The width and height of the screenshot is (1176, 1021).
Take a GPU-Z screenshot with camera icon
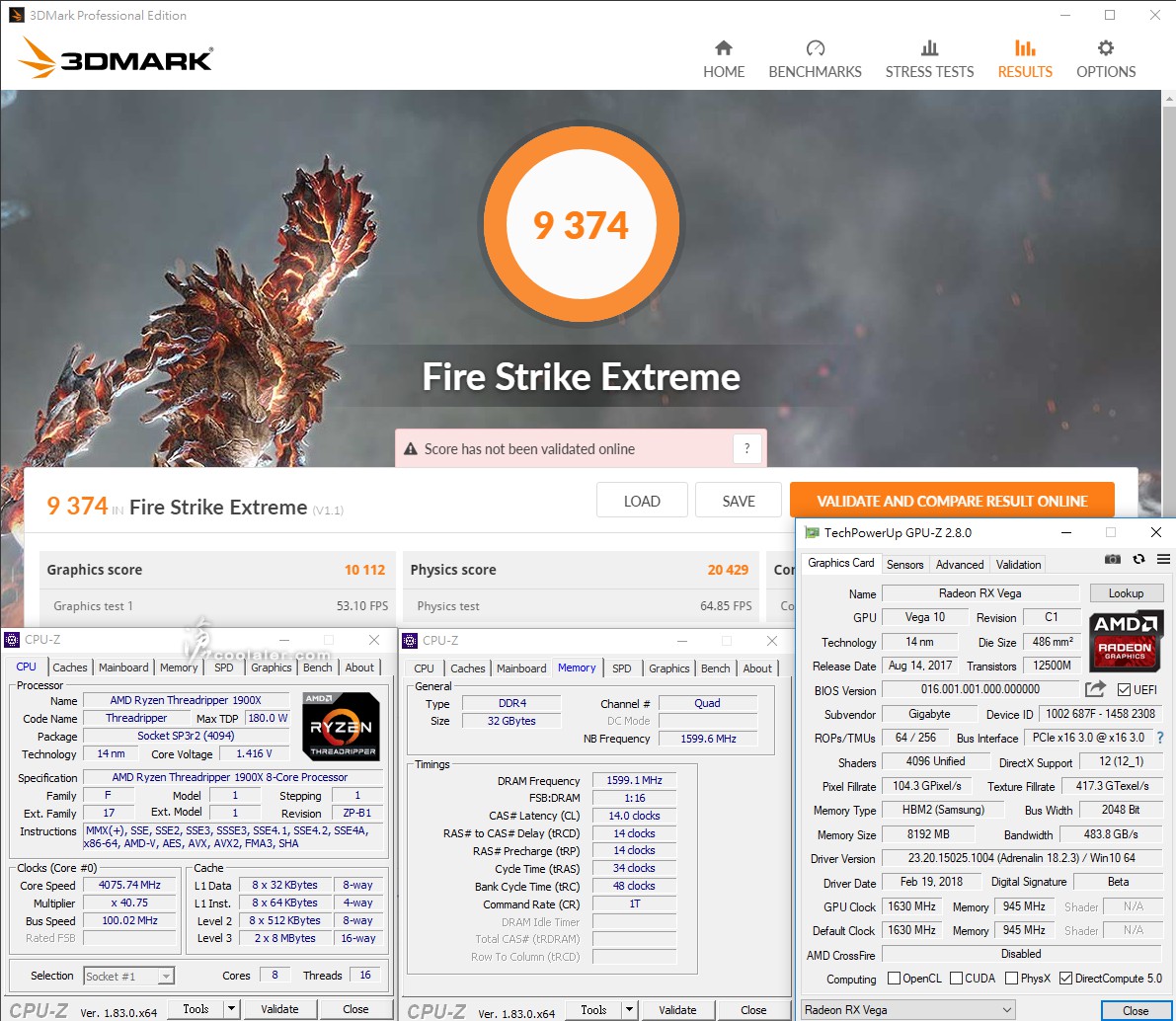(1112, 559)
